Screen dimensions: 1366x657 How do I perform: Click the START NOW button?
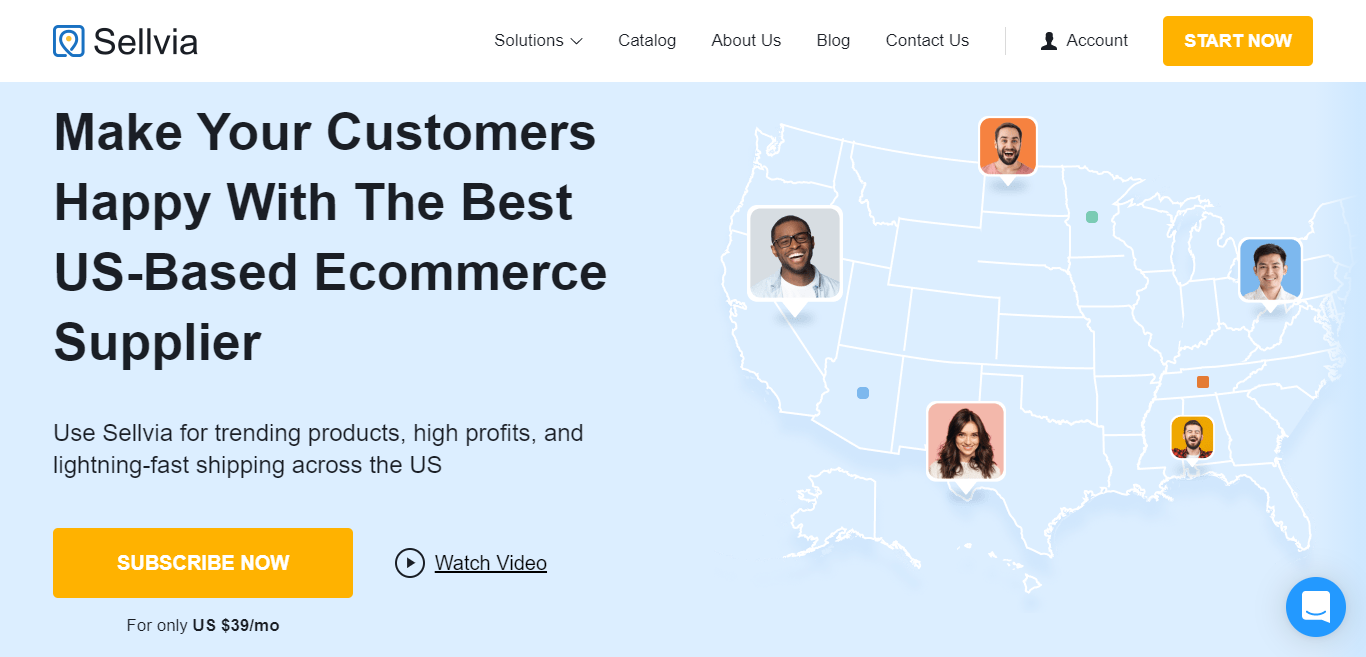pyautogui.click(x=1237, y=41)
